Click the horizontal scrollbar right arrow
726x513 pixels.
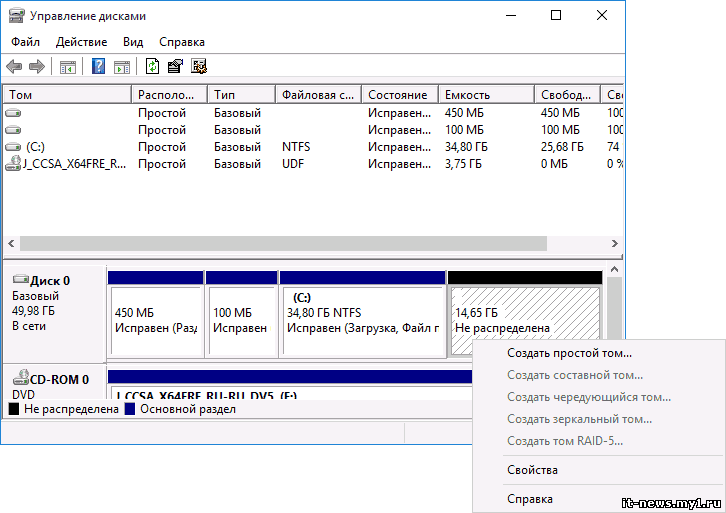tap(614, 244)
